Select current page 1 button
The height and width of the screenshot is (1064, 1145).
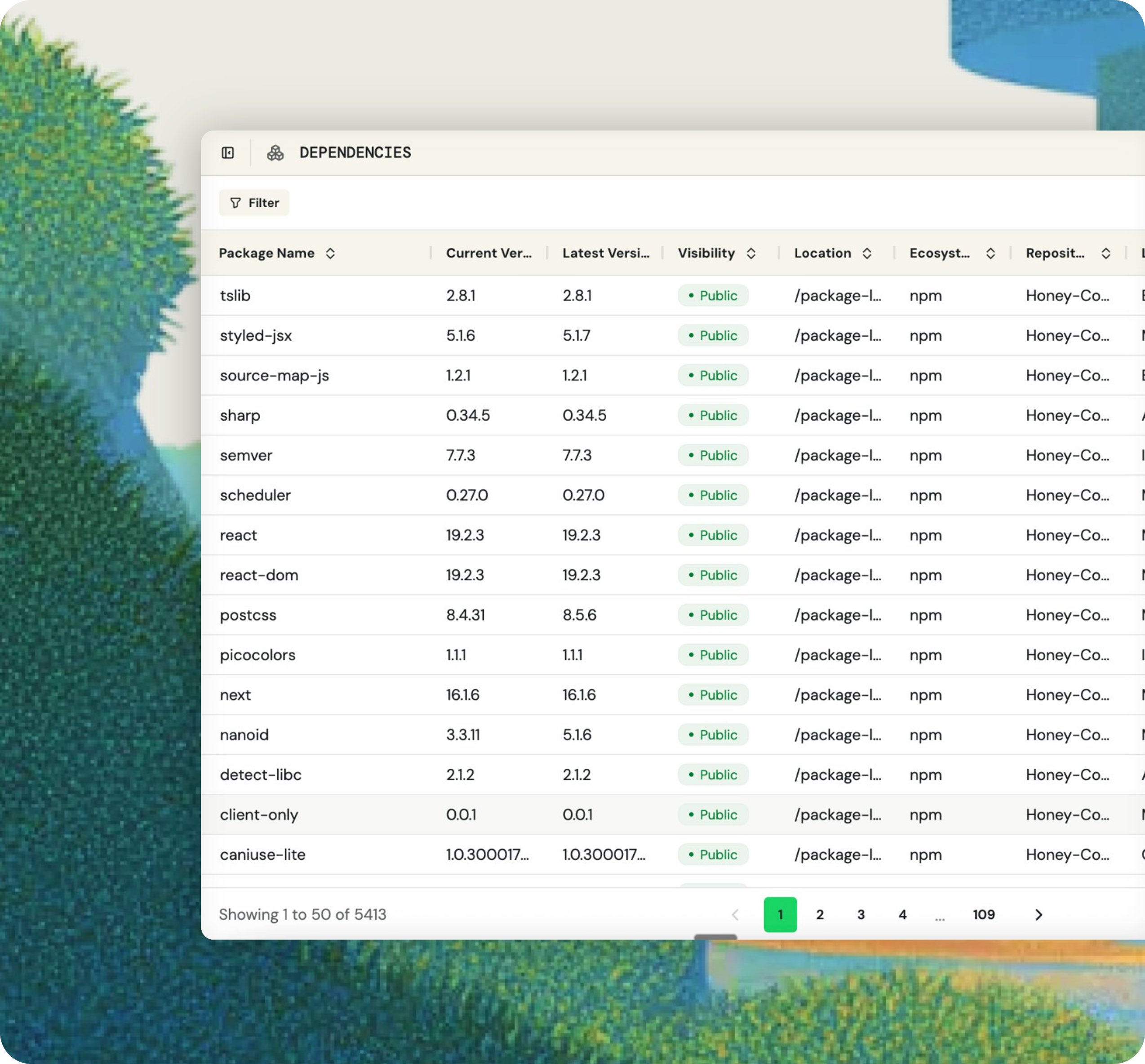pyautogui.click(x=780, y=914)
